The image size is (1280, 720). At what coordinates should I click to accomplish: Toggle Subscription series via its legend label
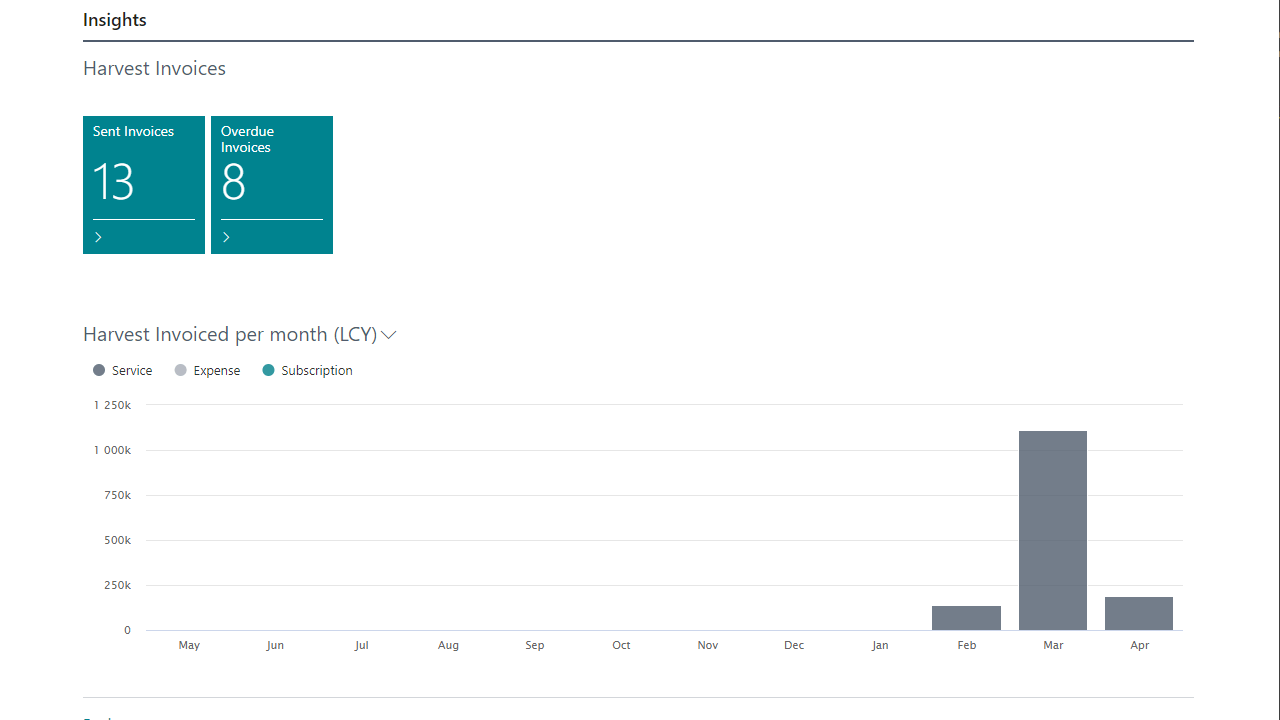tap(317, 371)
